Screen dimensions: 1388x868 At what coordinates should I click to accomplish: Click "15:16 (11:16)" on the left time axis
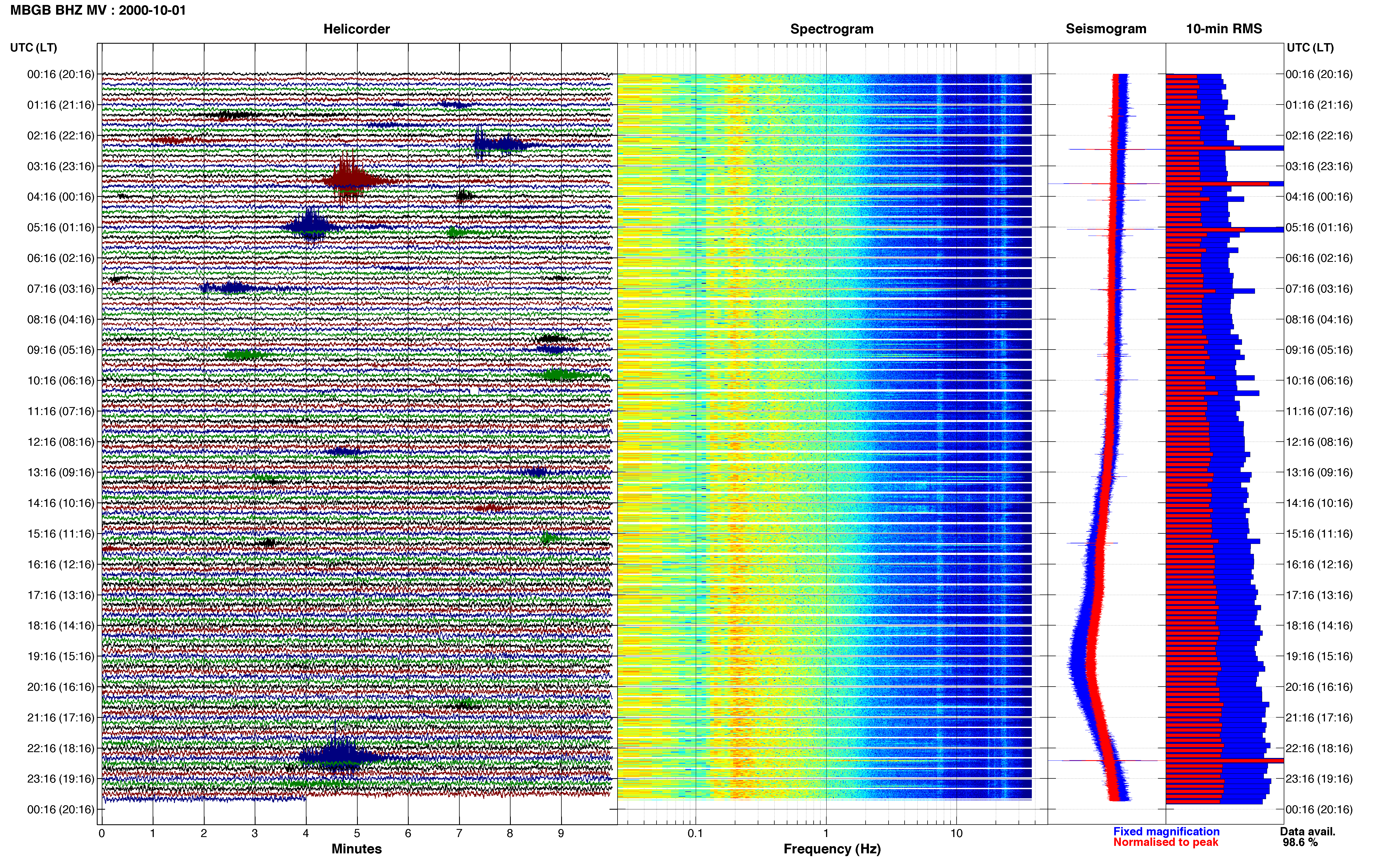point(61,534)
